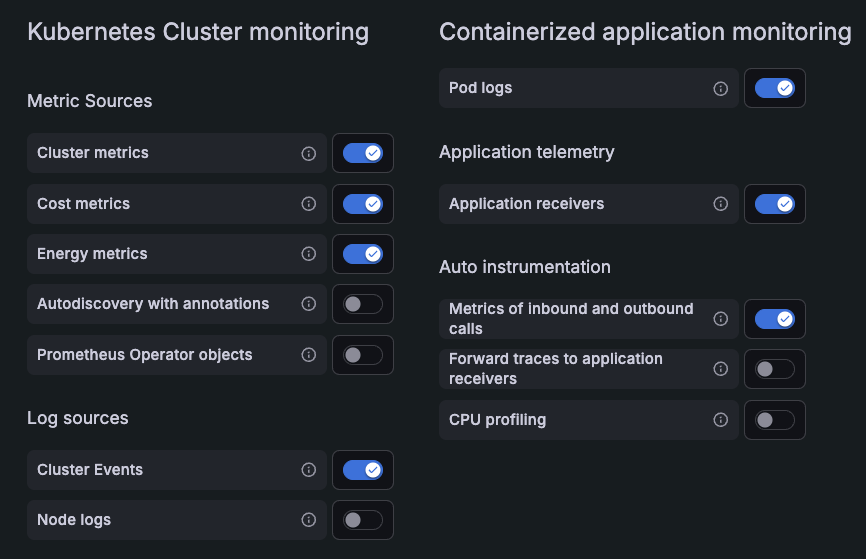Enable Prometheus Operator objects switch
Image resolution: width=866 pixels, height=559 pixels.
(x=362, y=355)
